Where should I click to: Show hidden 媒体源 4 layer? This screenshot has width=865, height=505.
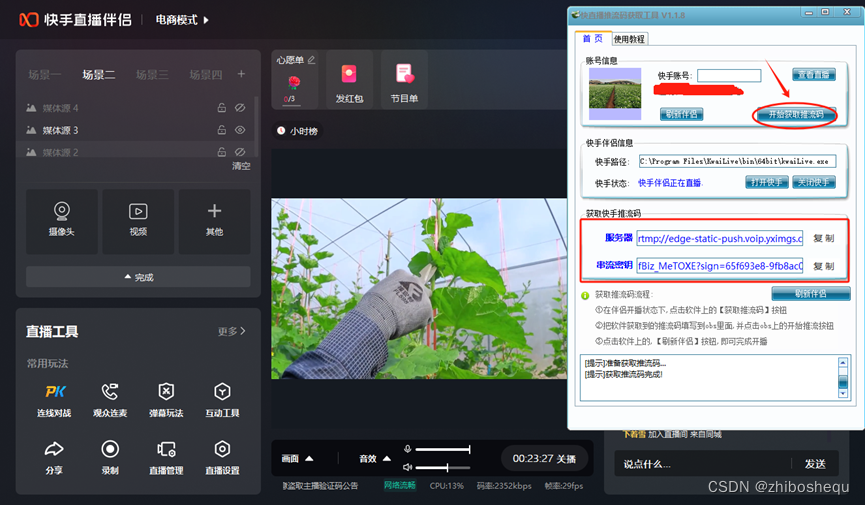(x=240, y=108)
